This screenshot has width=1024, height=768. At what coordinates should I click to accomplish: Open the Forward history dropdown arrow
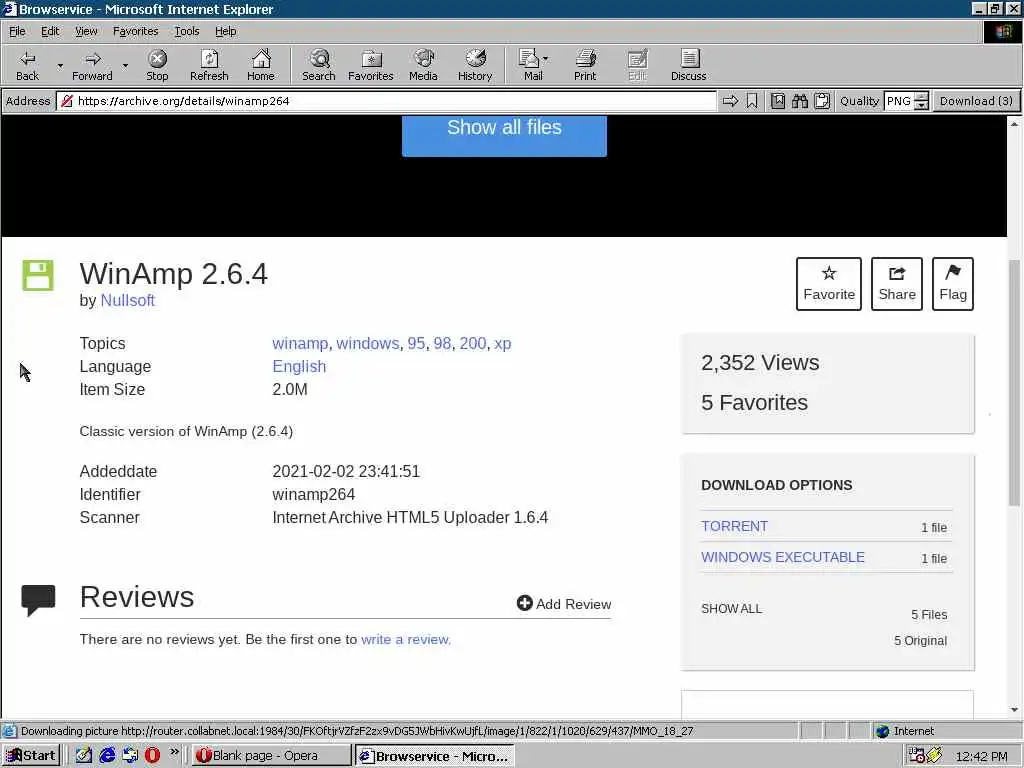(x=125, y=65)
